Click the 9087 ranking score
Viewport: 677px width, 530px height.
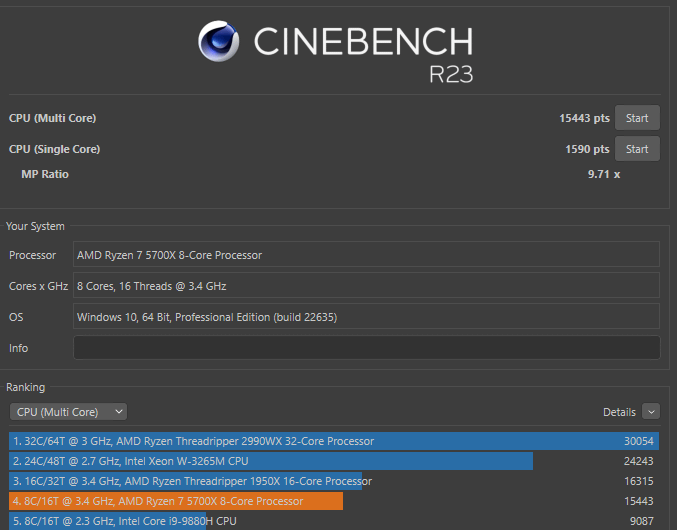click(642, 521)
